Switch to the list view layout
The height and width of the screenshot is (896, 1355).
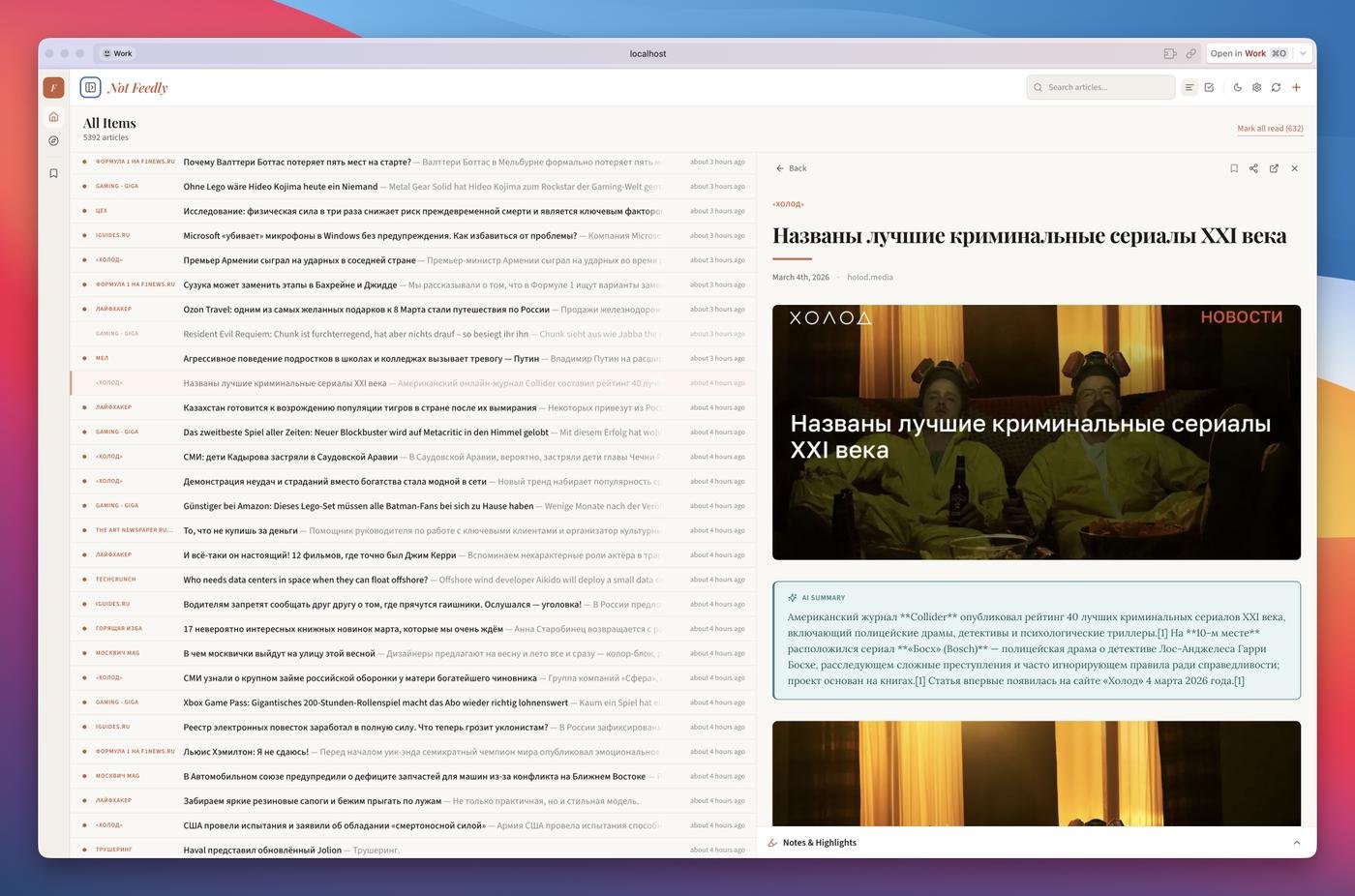pos(1189,87)
